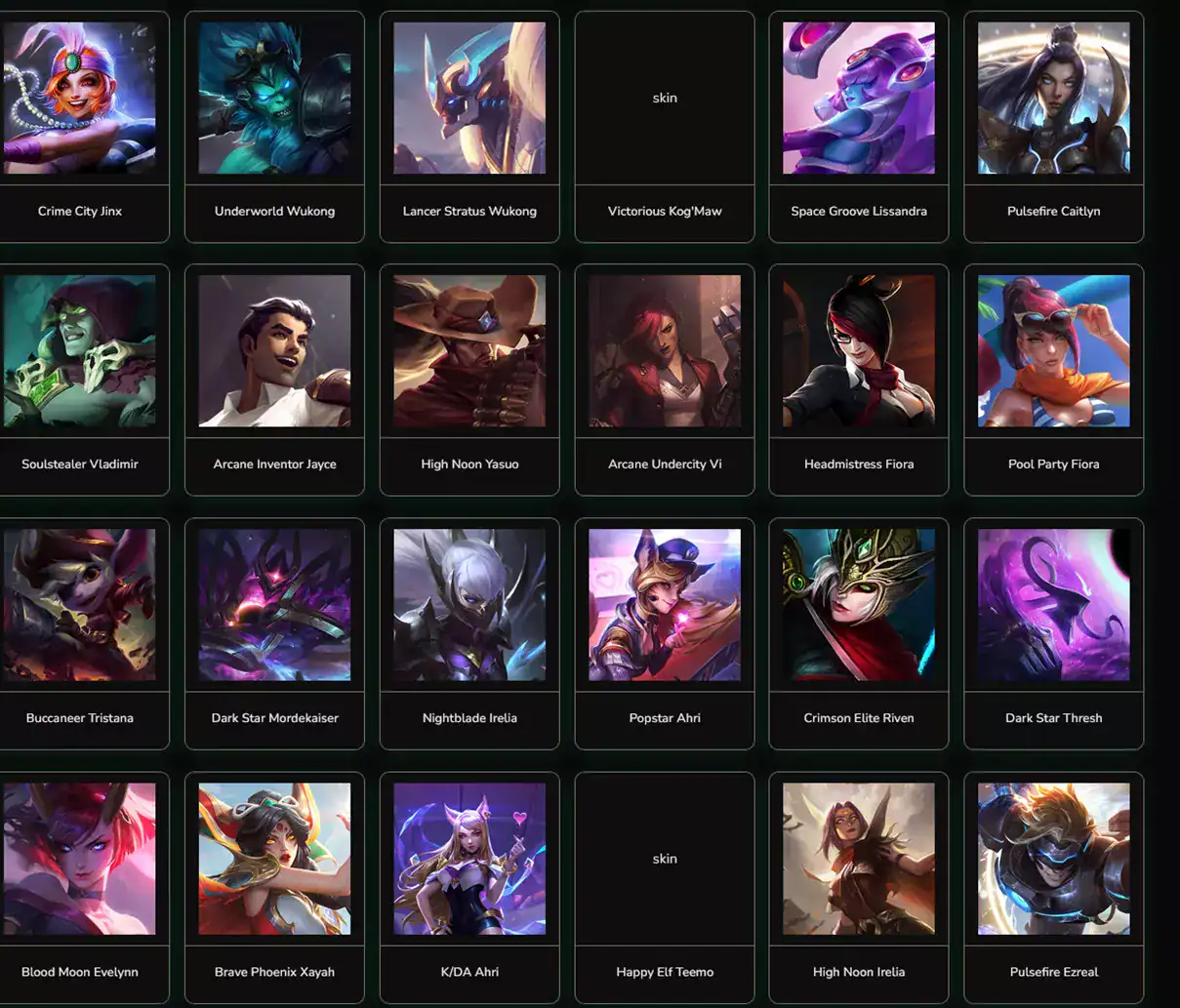This screenshot has height=1008, width=1180.
Task: Open the Pulsefire Caitlyn skin image
Action: (x=1054, y=98)
